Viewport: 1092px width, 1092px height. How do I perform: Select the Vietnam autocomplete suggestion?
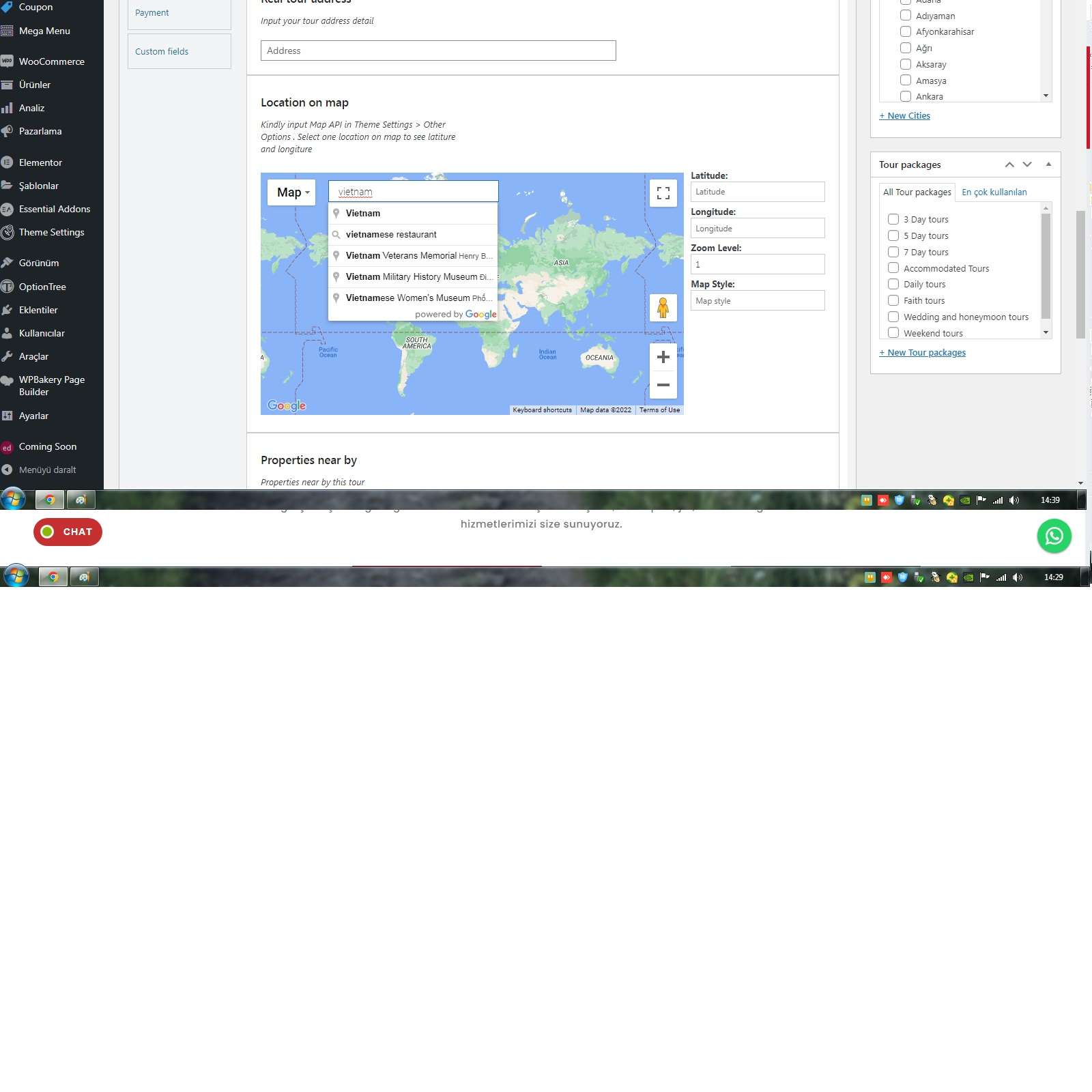[363, 213]
